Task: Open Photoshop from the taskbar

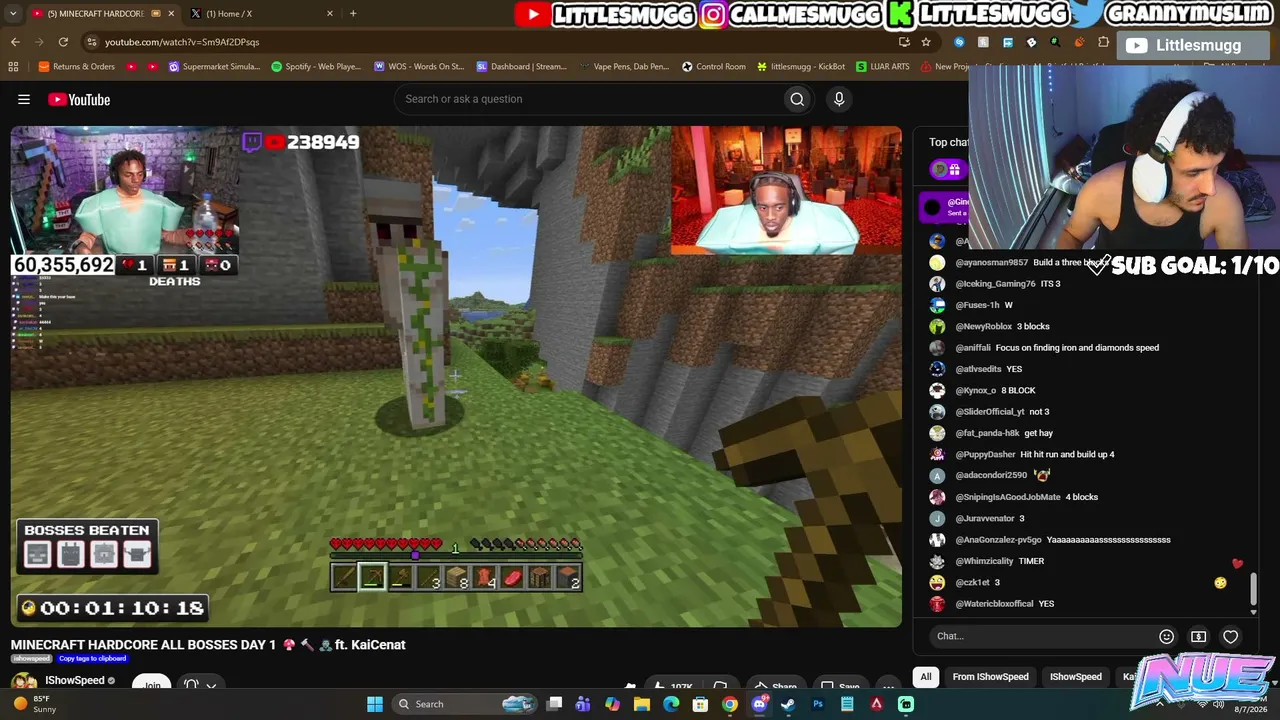Action: click(x=818, y=704)
